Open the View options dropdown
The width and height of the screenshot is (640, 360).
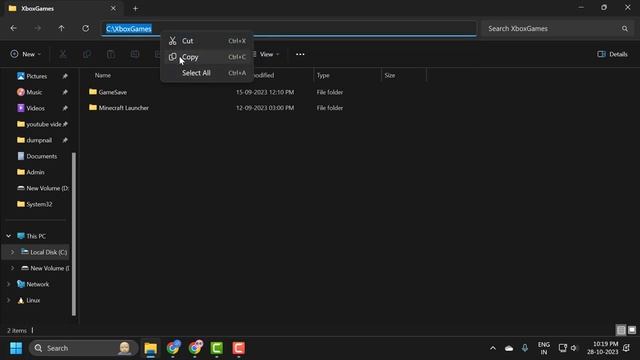coord(267,54)
